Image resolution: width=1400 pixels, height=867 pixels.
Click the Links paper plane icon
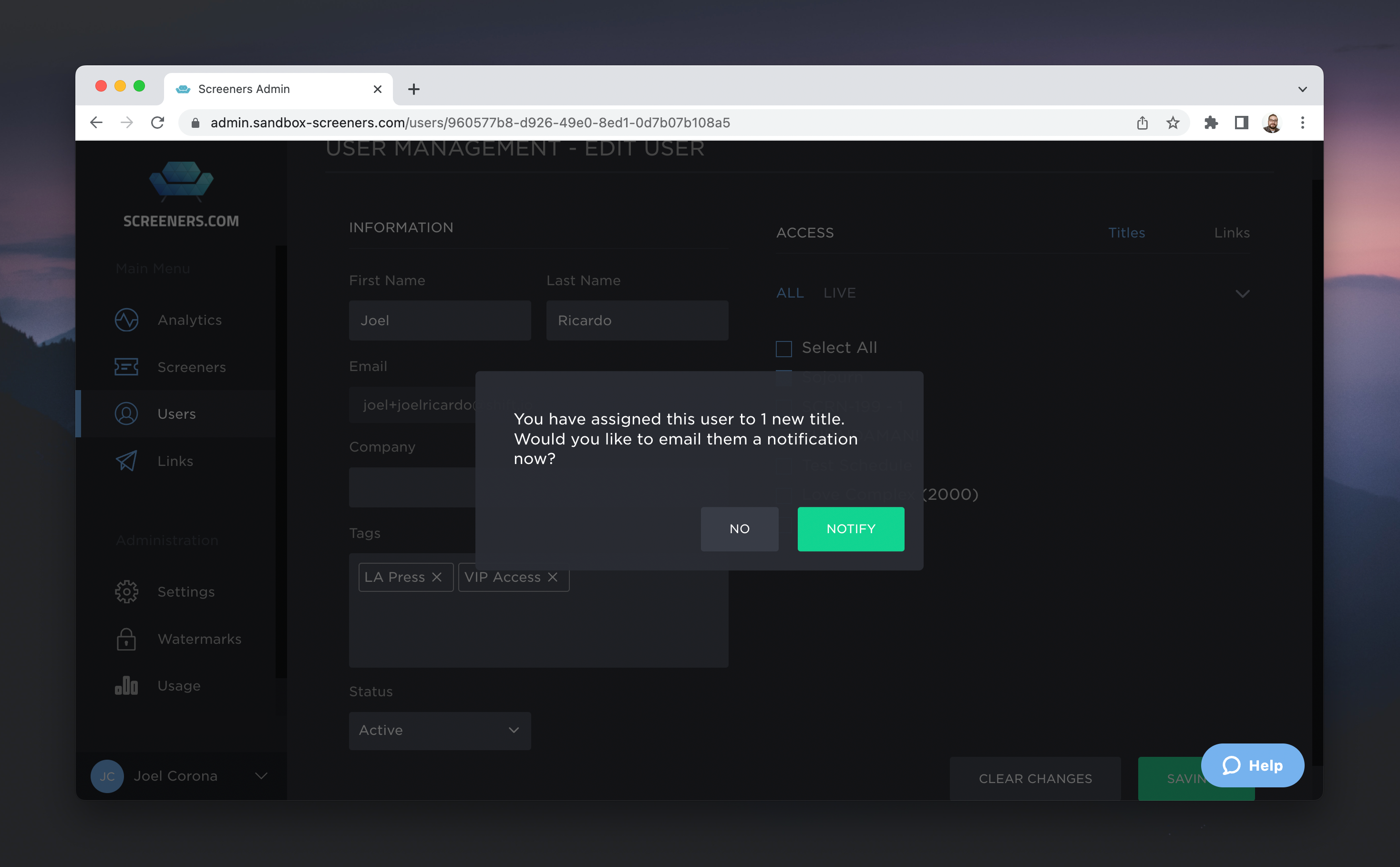(x=126, y=461)
